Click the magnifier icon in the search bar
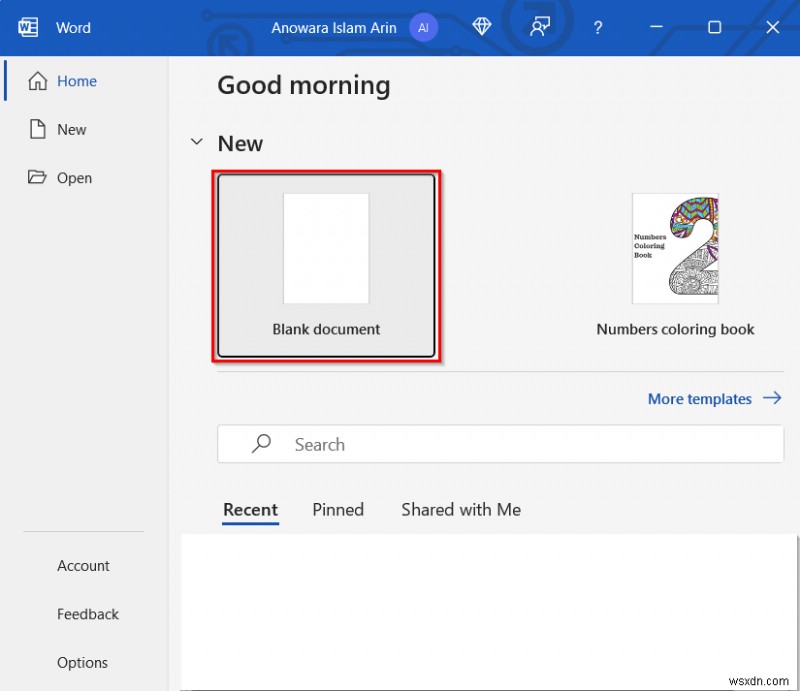This screenshot has height=691, width=800. [x=261, y=444]
